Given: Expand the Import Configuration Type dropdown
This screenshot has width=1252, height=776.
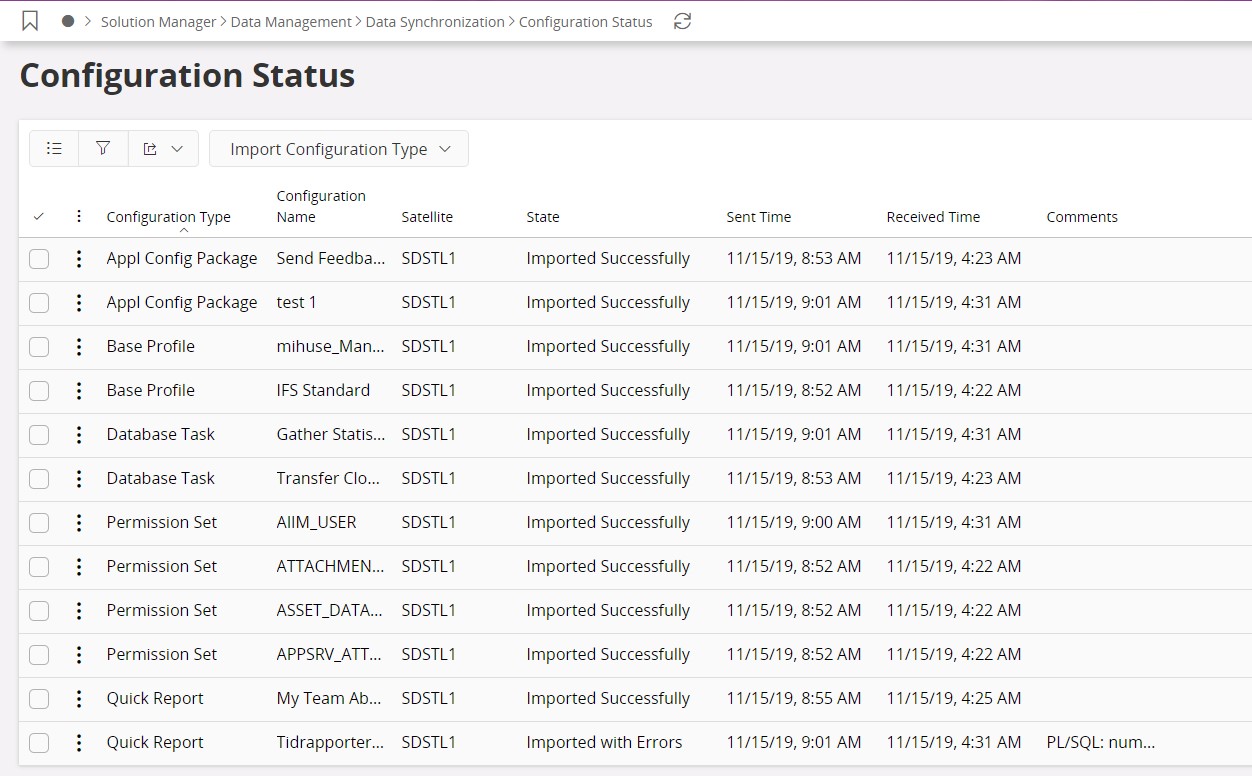Looking at the screenshot, I should click(x=339, y=149).
